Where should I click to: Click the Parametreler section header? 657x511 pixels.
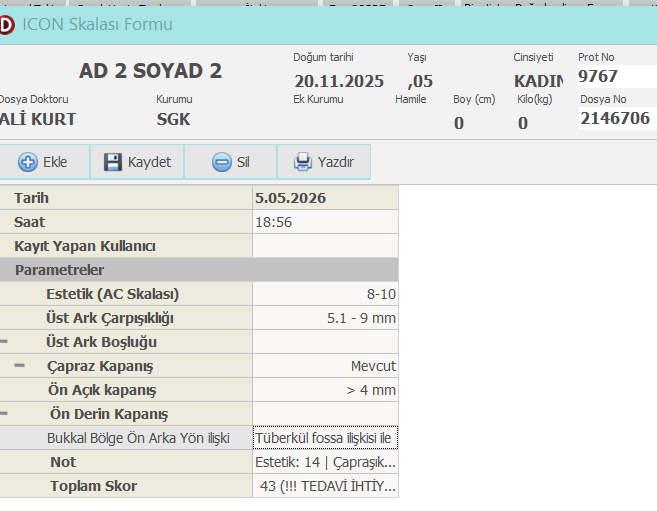pos(199,270)
